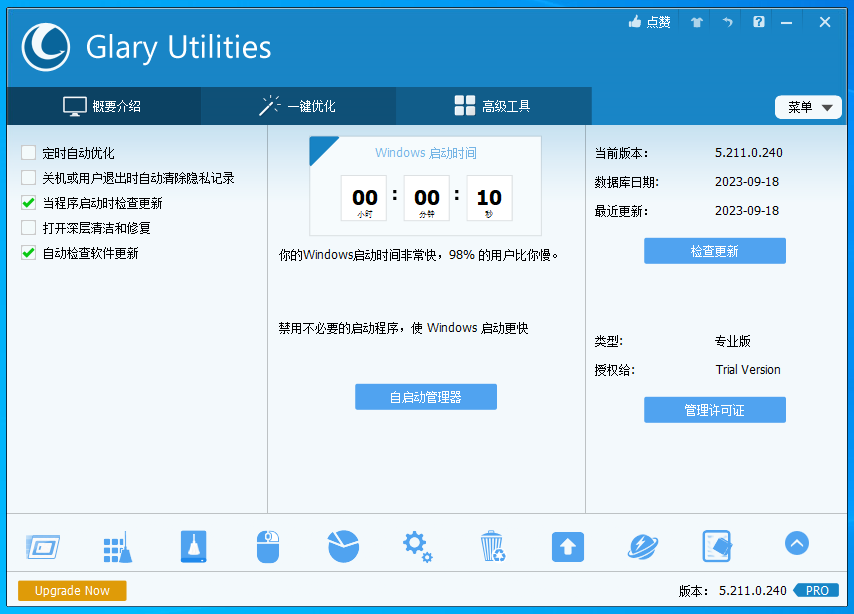
Task: Switch to the 一键优化 tab
Action: pos(298,106)
